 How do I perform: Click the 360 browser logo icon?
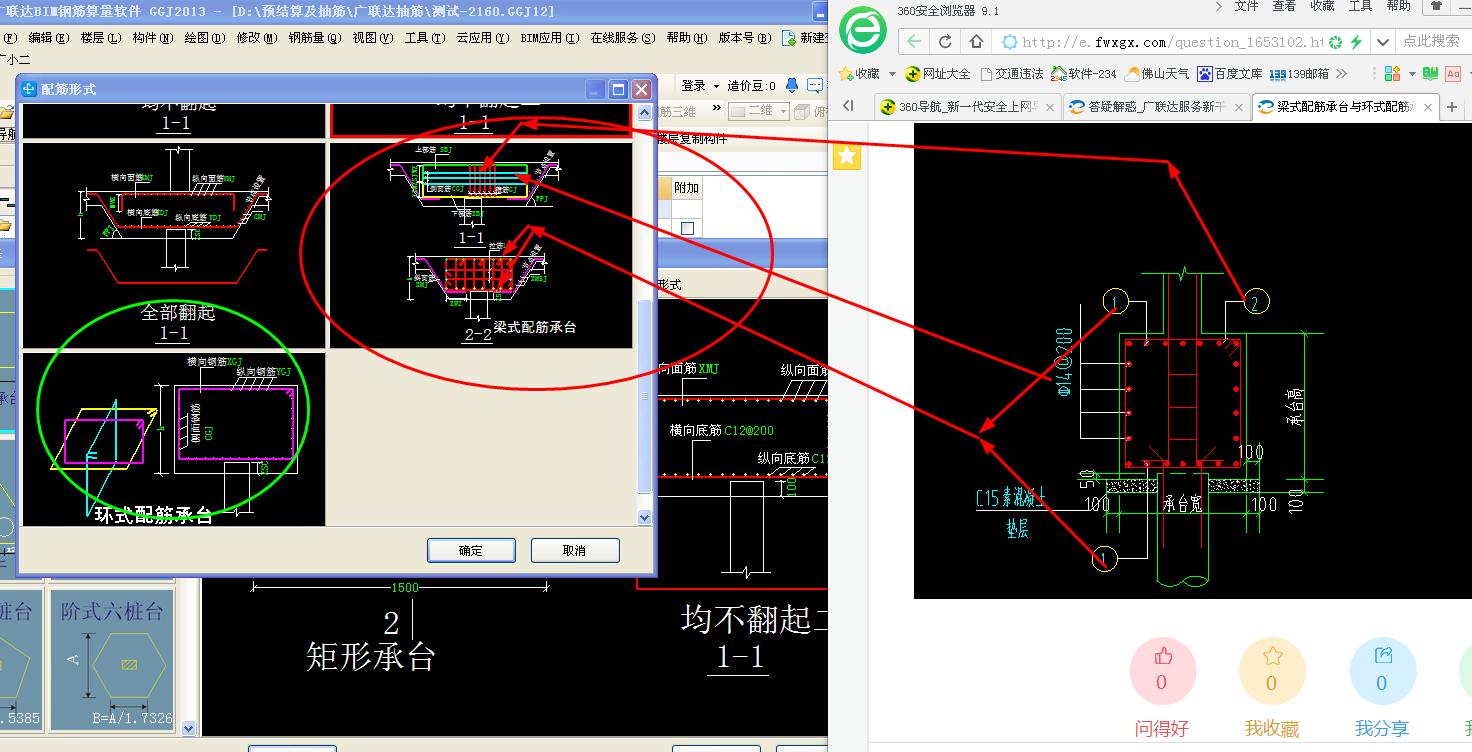(863, 29)
